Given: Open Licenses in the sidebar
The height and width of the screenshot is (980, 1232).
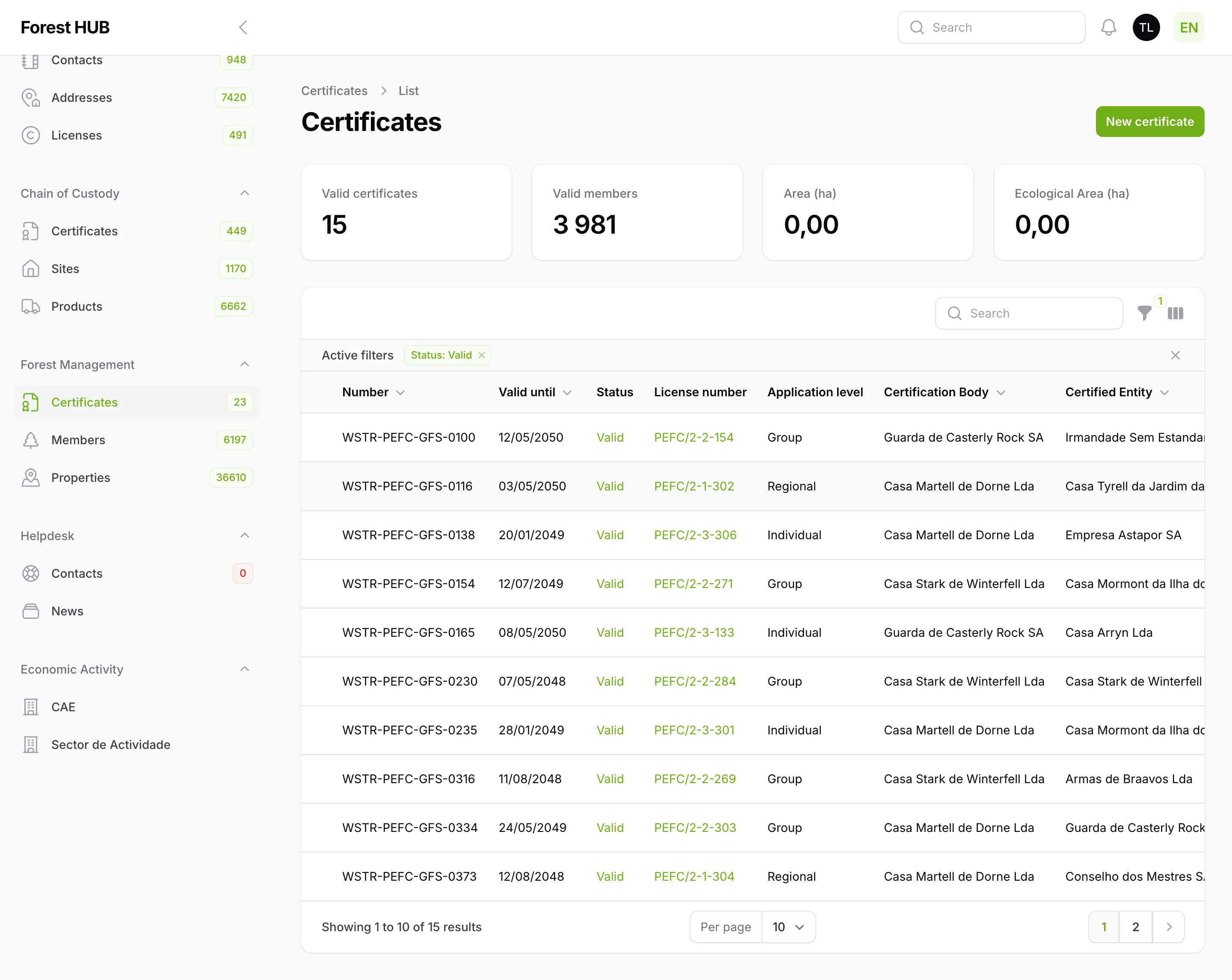Looking at the screenshot, I should [x=136, y=135].
